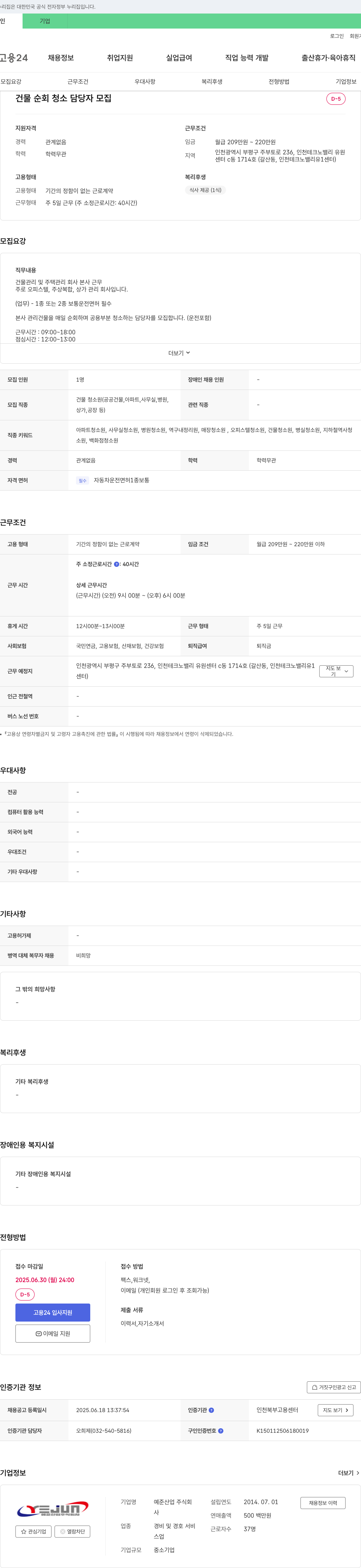Open the 취업지원 menu
This screenshot has width=361, height=1568.
pyautogui.click(x=120, y=58)
